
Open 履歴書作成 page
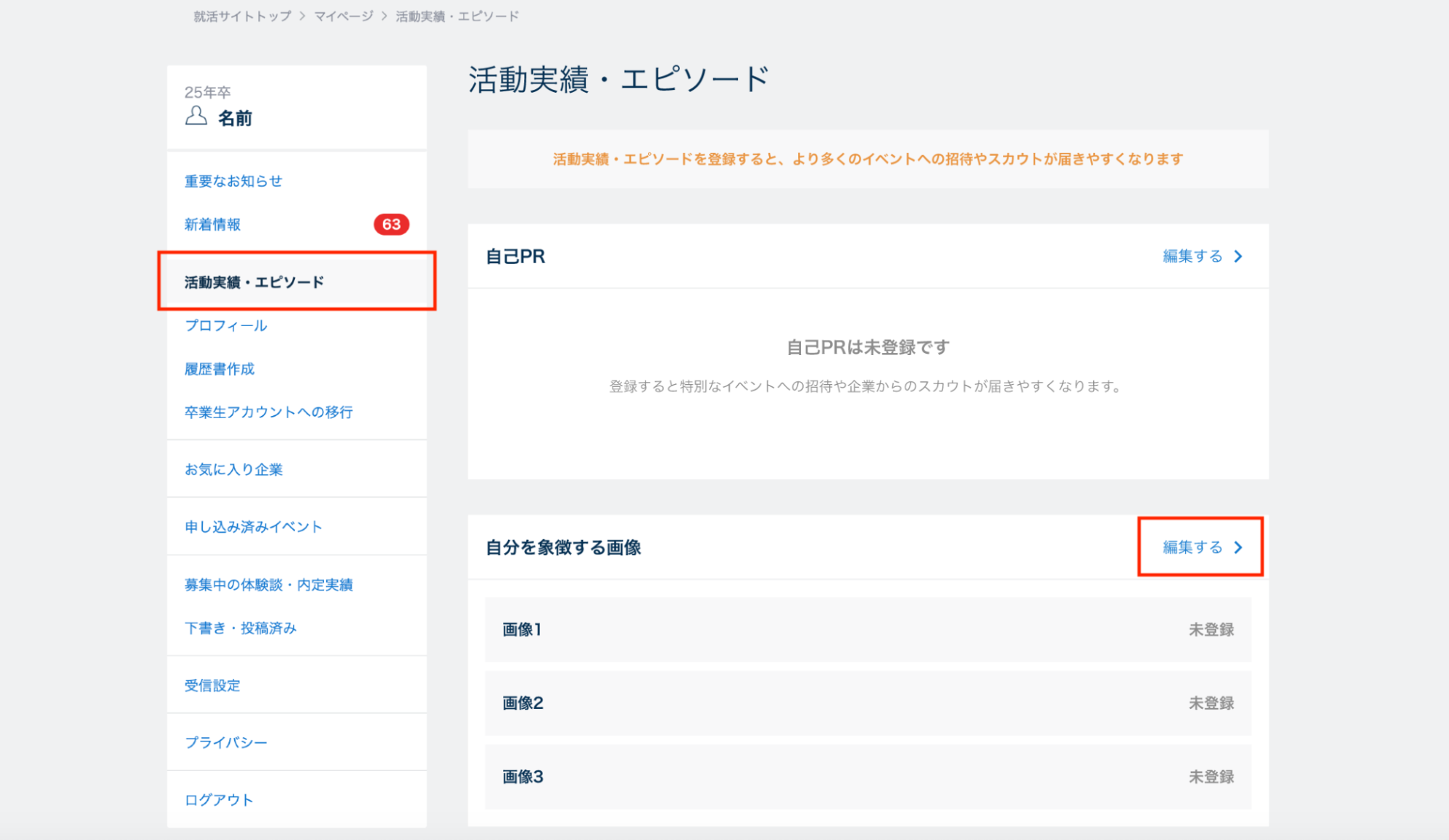219,369
